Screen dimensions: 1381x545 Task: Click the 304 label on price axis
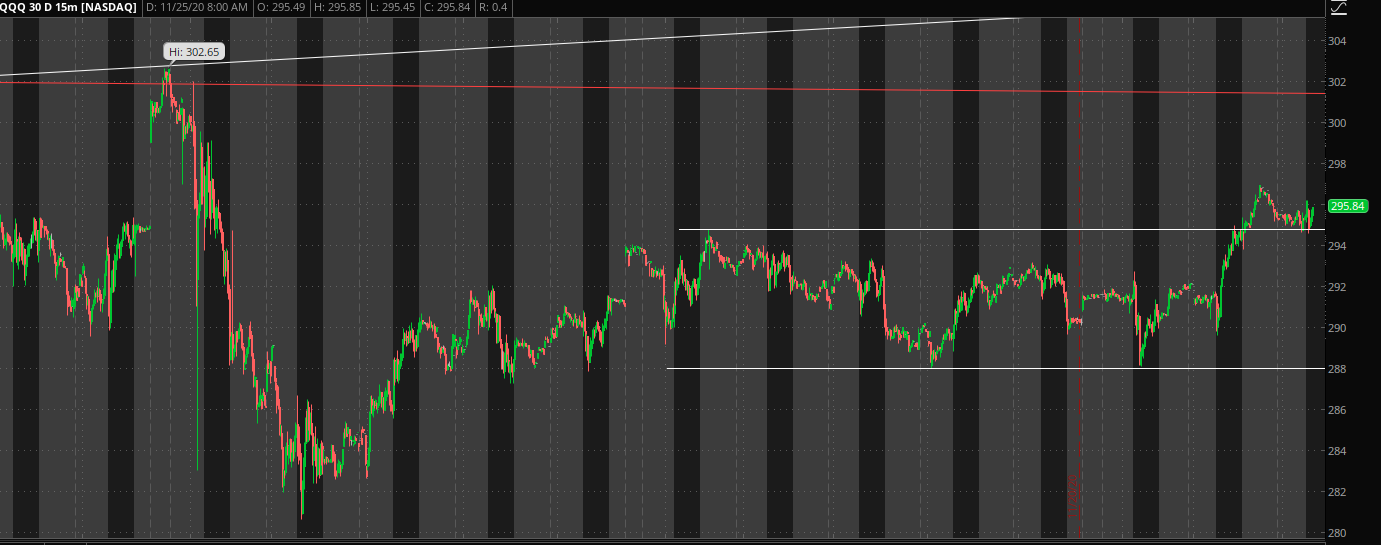pos(1338,41)
